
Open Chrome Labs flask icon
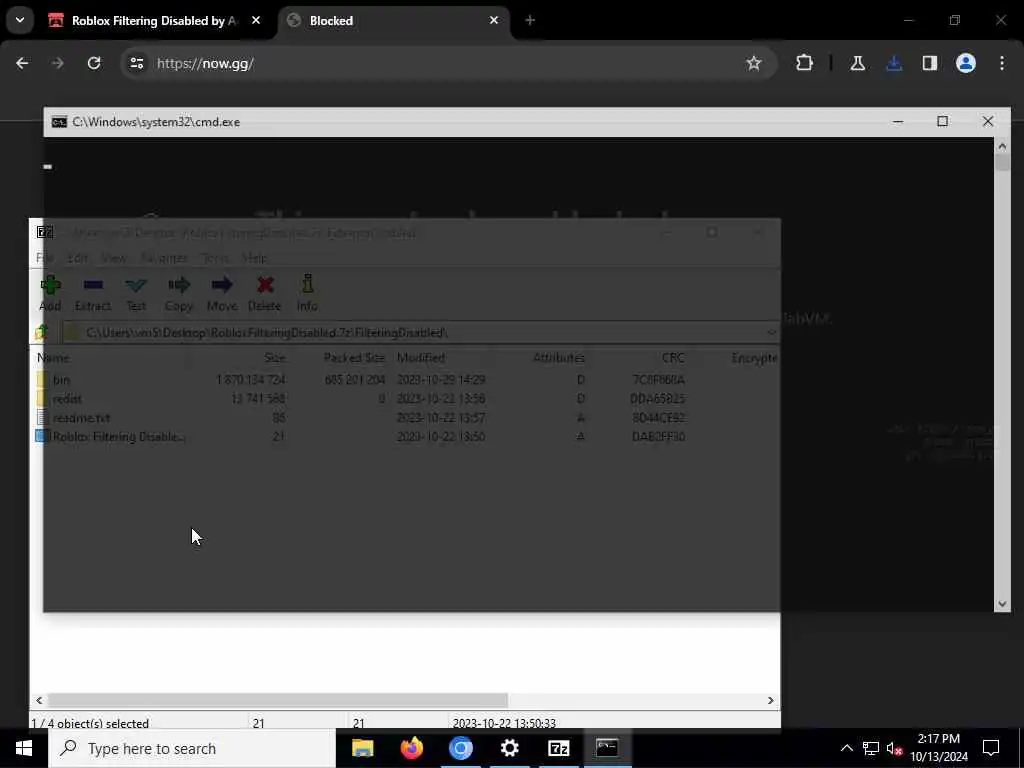point(857,63)
